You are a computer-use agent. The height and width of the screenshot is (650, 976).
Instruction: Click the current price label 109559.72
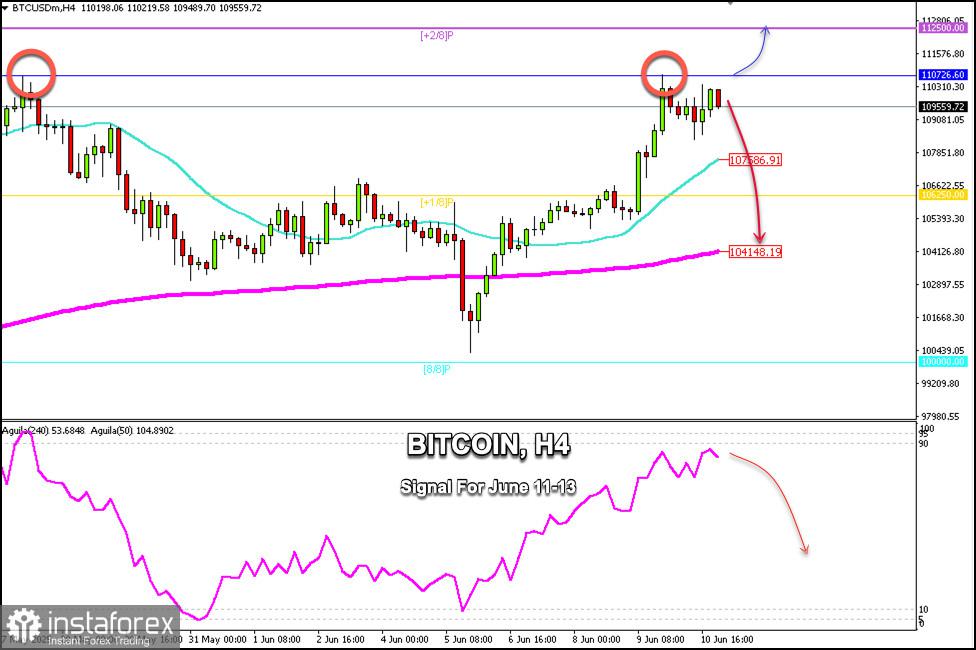pyautogui.click(x=943, y=106)
